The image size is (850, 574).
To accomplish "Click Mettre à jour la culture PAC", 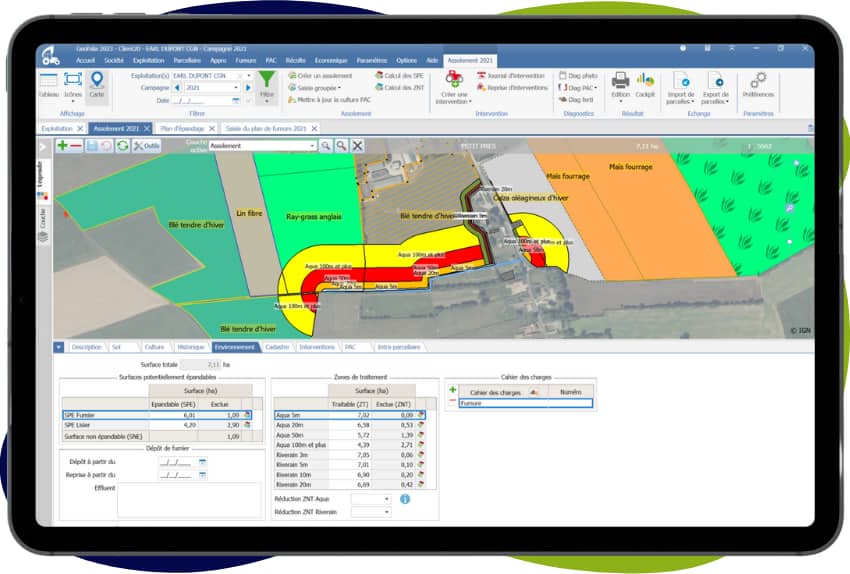I will tap(330, 100).
